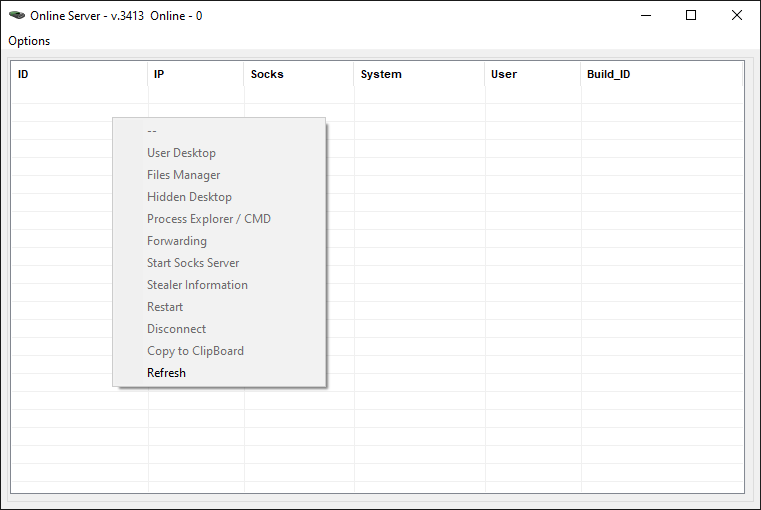Click the User column header
761x510 pixels.
(x=532, y=74)
